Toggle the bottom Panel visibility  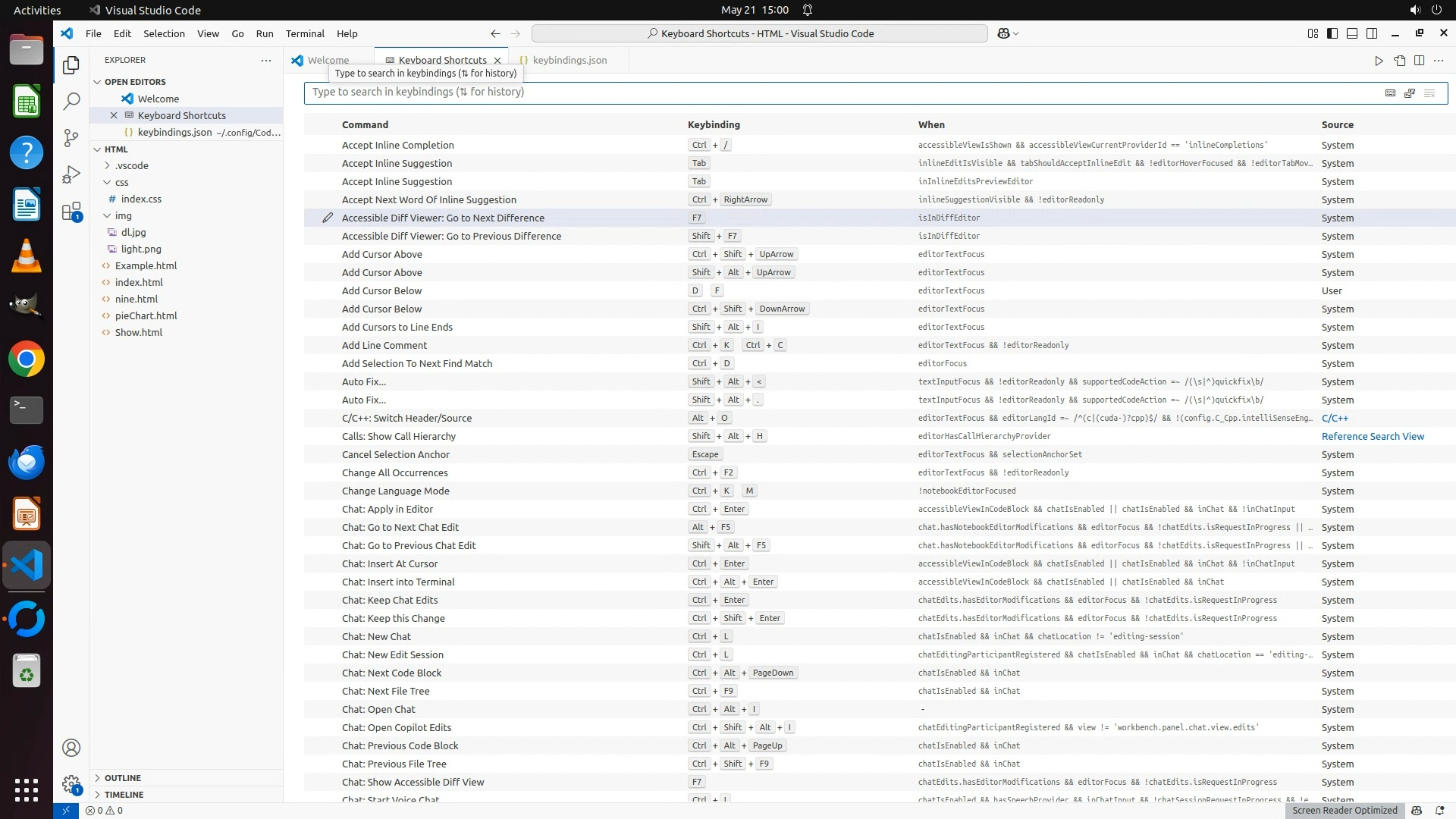click(1352, 33)
